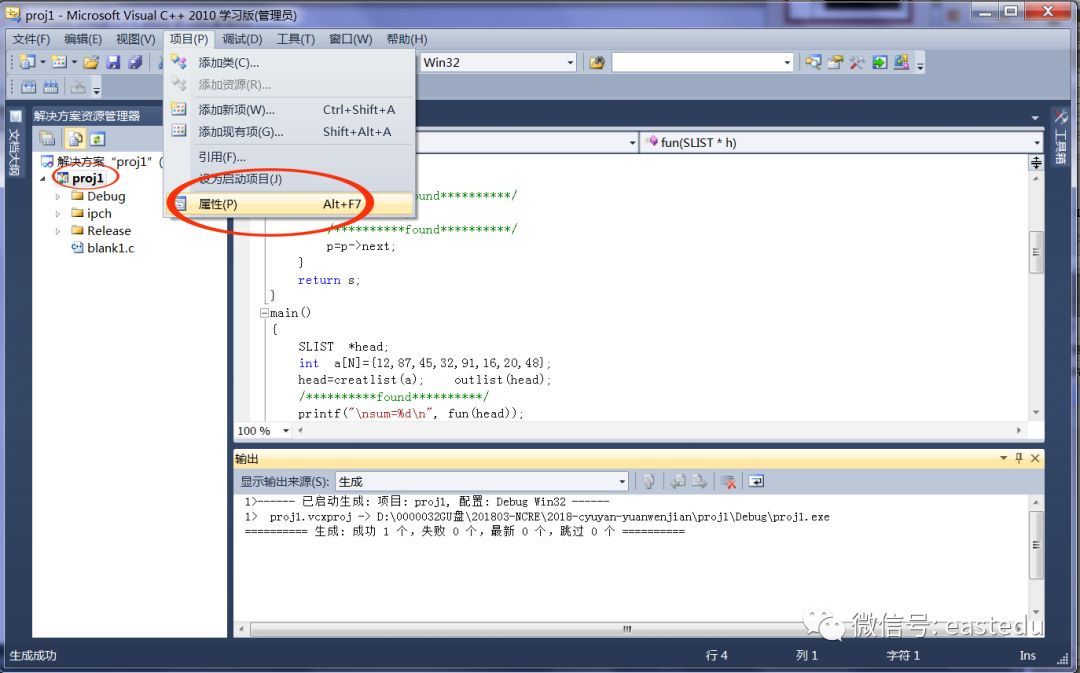
Task: Click the Open File folder icon
Action: [x=91, y=63]
